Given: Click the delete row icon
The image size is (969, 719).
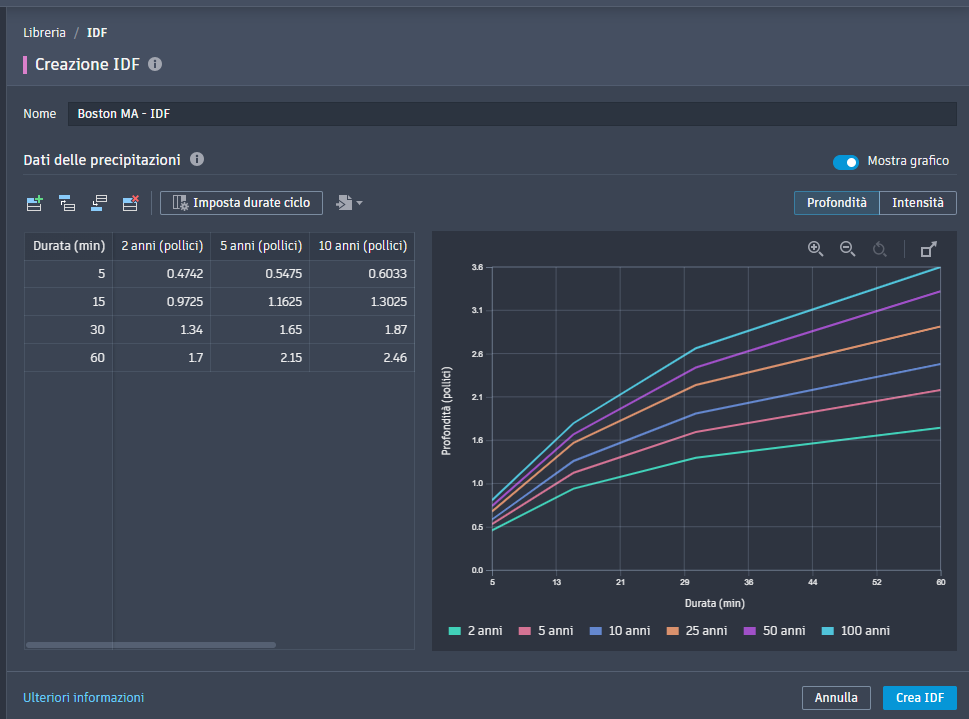Looking at the screenshot, I should (130, 203).
